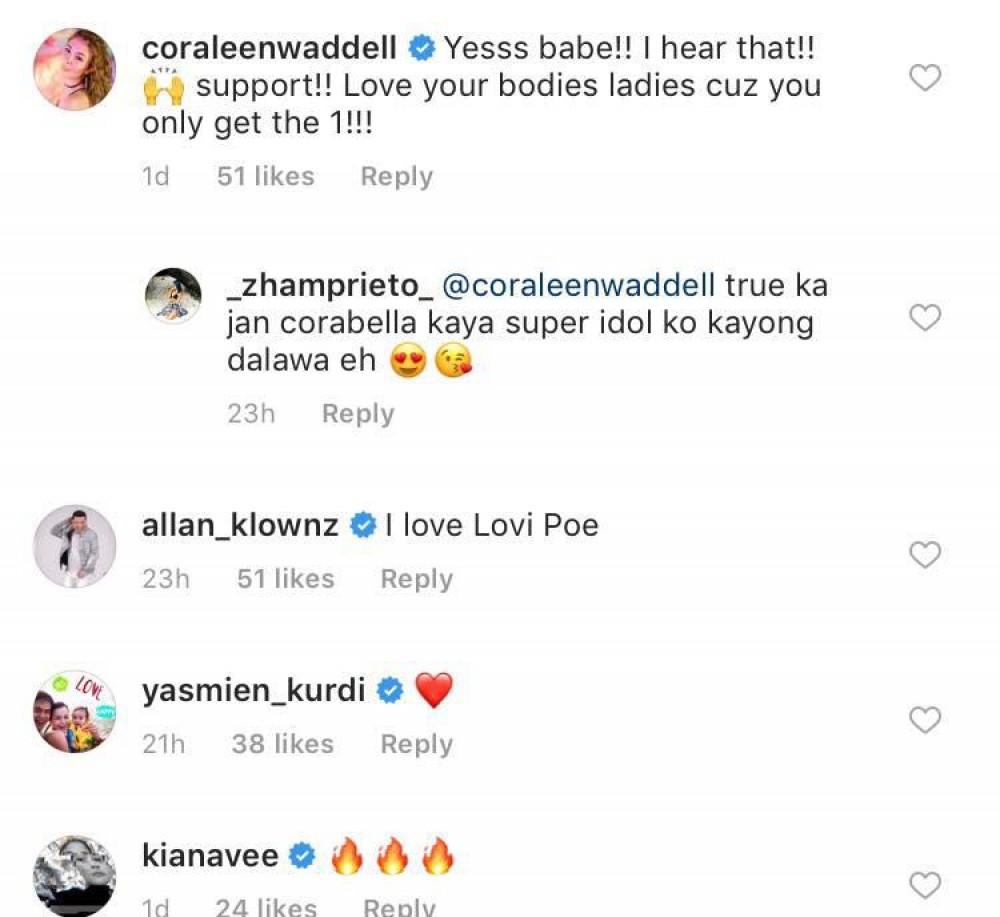Heart yasmien_kurdi's comment
Screen dimensions: 1000x917
pyautogui.click(x=926, y=719)
